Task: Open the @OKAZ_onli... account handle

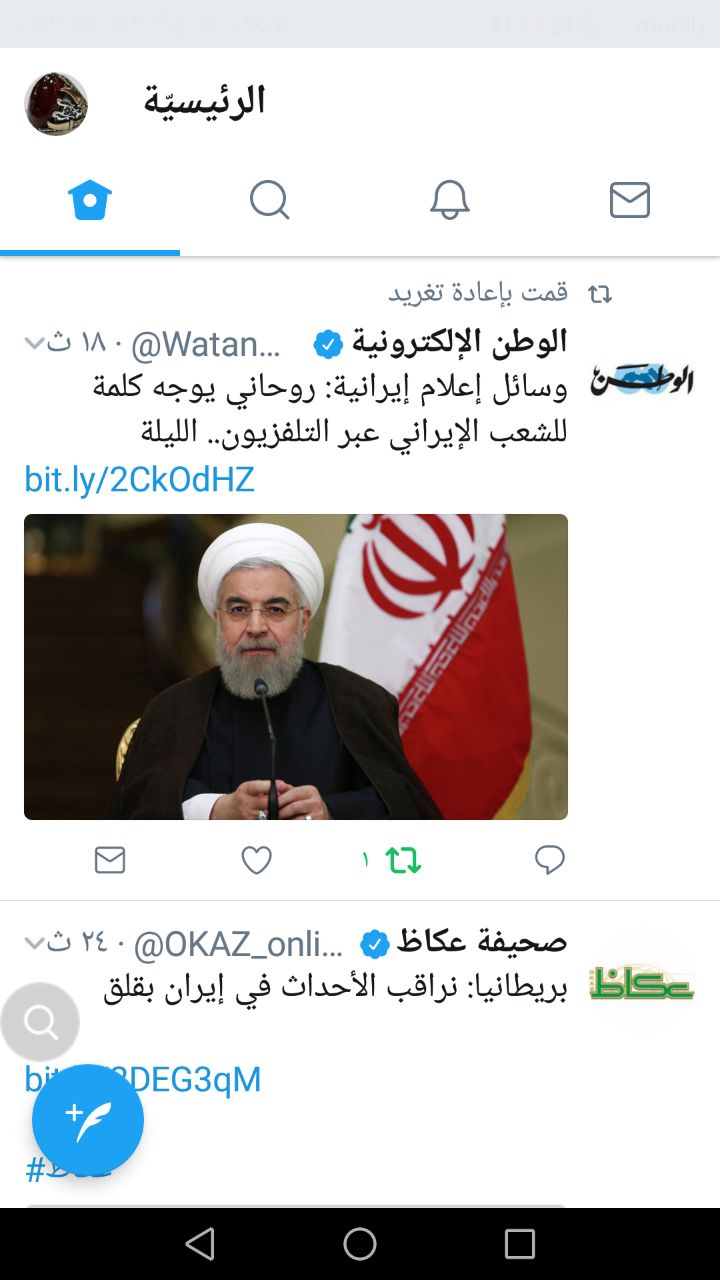Action: point(238,943)
